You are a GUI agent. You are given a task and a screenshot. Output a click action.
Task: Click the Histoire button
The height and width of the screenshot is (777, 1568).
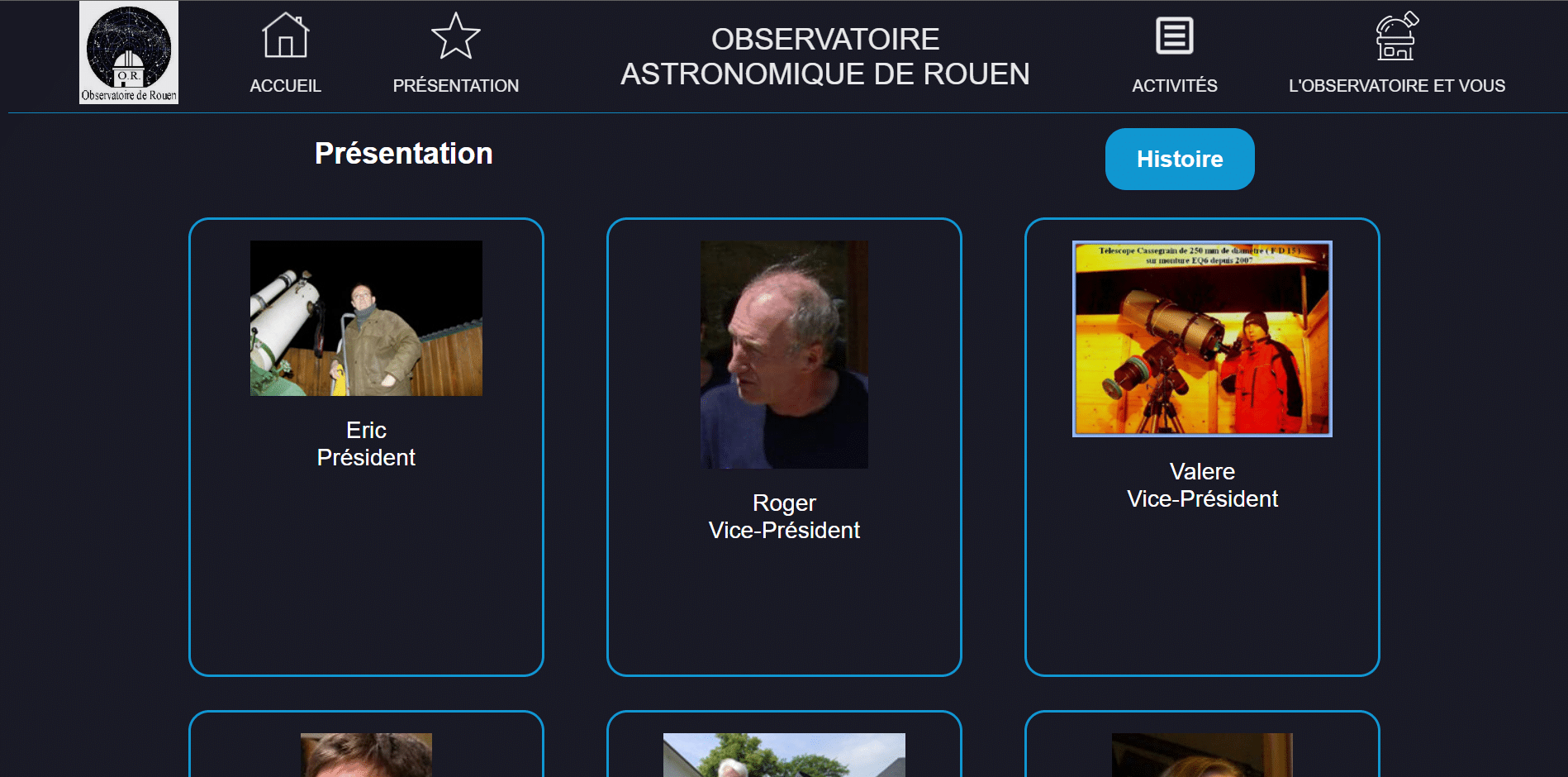[1180, 159]
